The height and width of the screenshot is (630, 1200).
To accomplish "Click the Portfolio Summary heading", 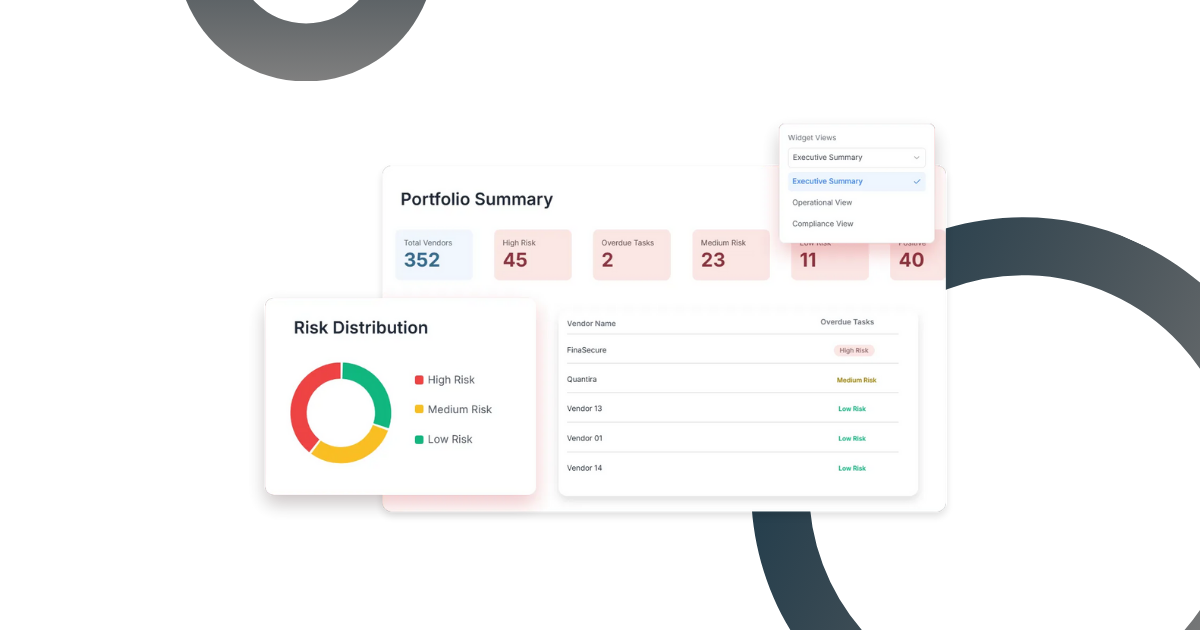I will [x=476, y=199].
